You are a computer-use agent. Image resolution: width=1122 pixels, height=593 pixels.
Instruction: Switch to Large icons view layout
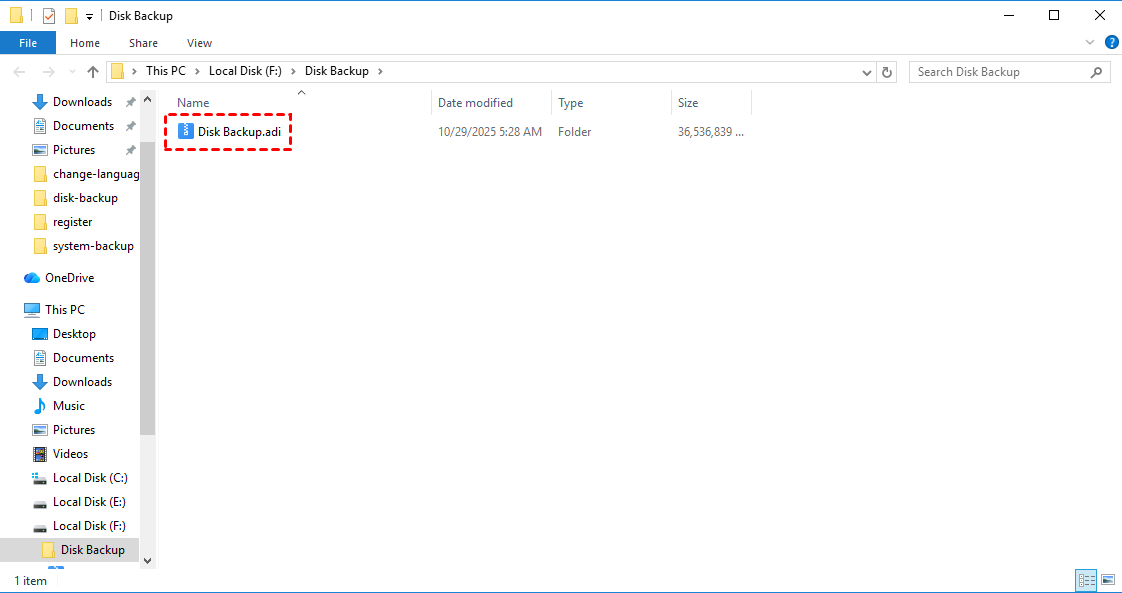pyautogui.click(x=1108, y=580)
